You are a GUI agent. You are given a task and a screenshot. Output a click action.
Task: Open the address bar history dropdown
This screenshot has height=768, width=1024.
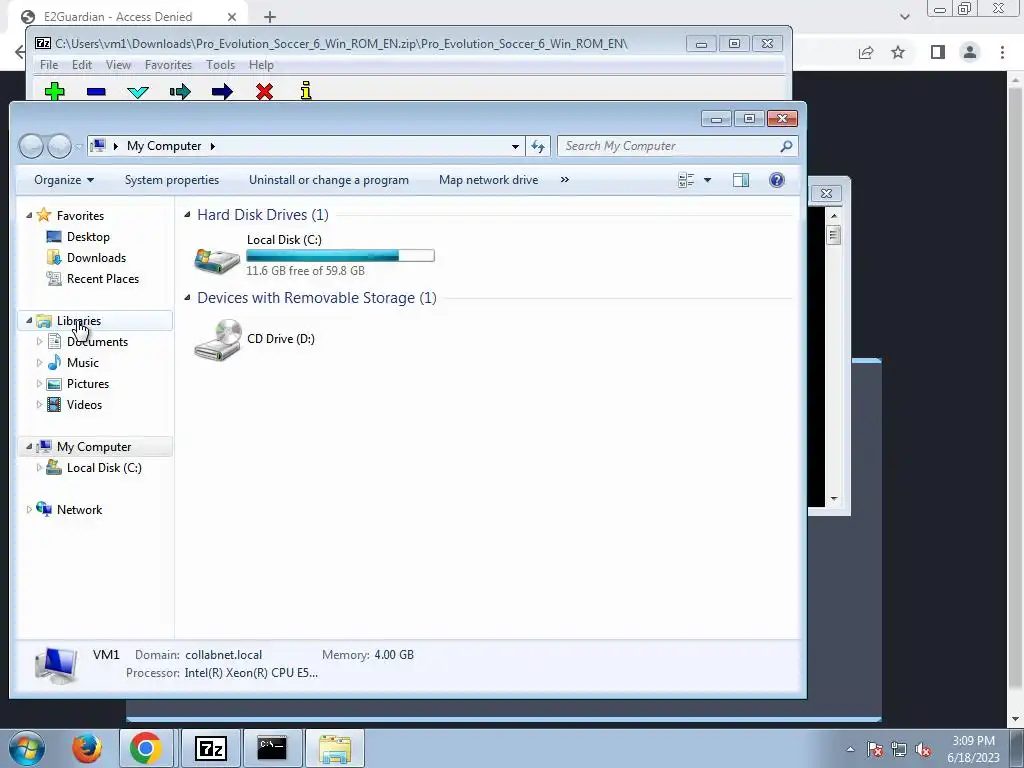[x=515, y=146]
